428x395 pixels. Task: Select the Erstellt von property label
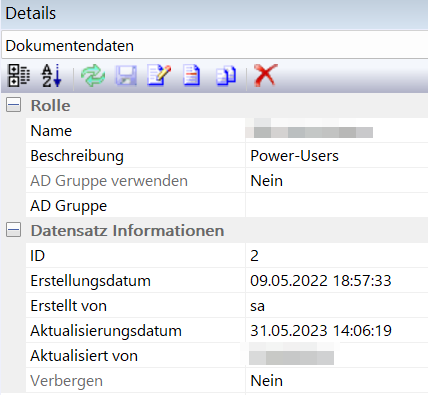point(68,306)
